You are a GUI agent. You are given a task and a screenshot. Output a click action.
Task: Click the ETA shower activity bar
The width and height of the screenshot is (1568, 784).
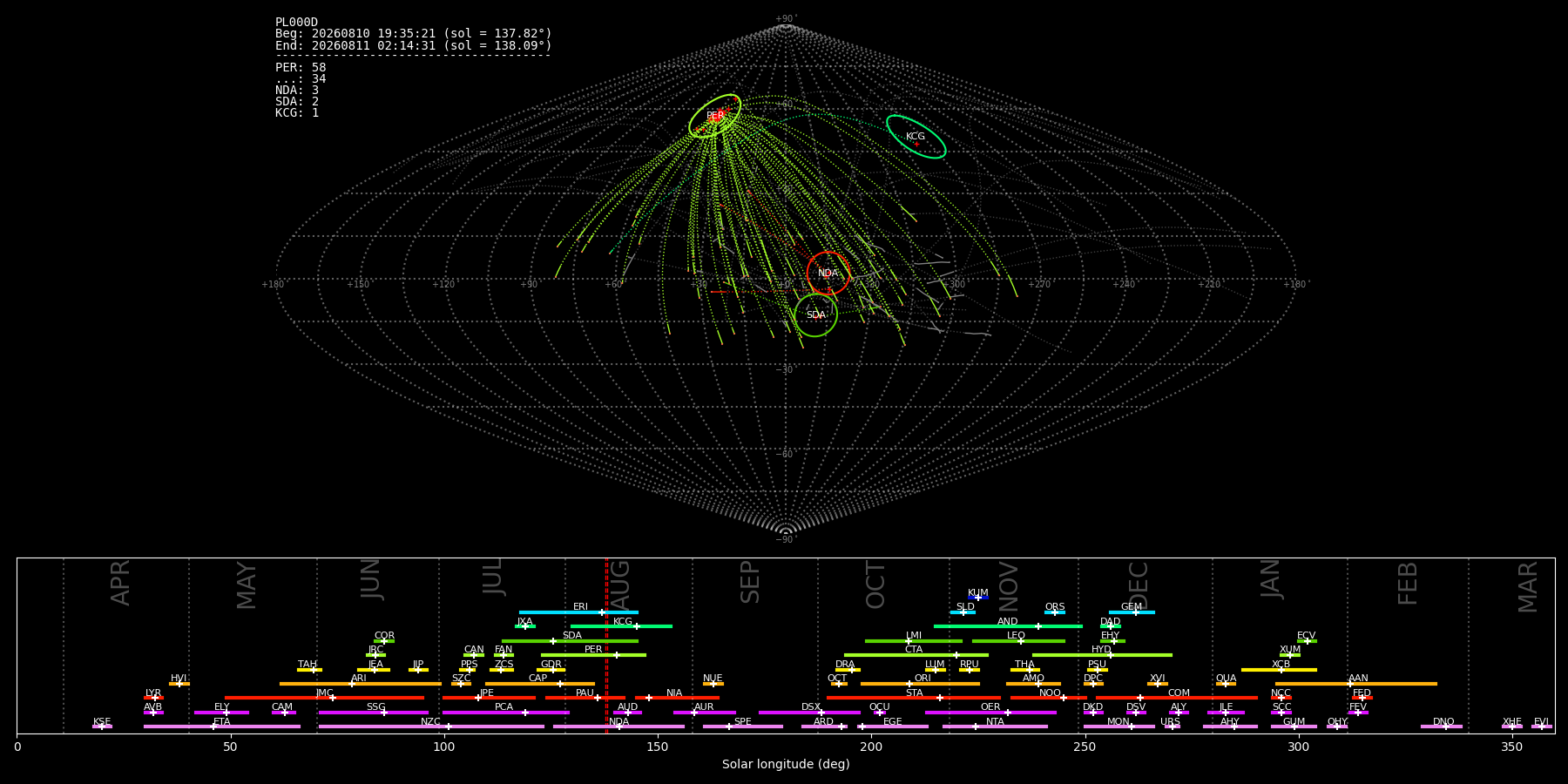tap(222, 727)
